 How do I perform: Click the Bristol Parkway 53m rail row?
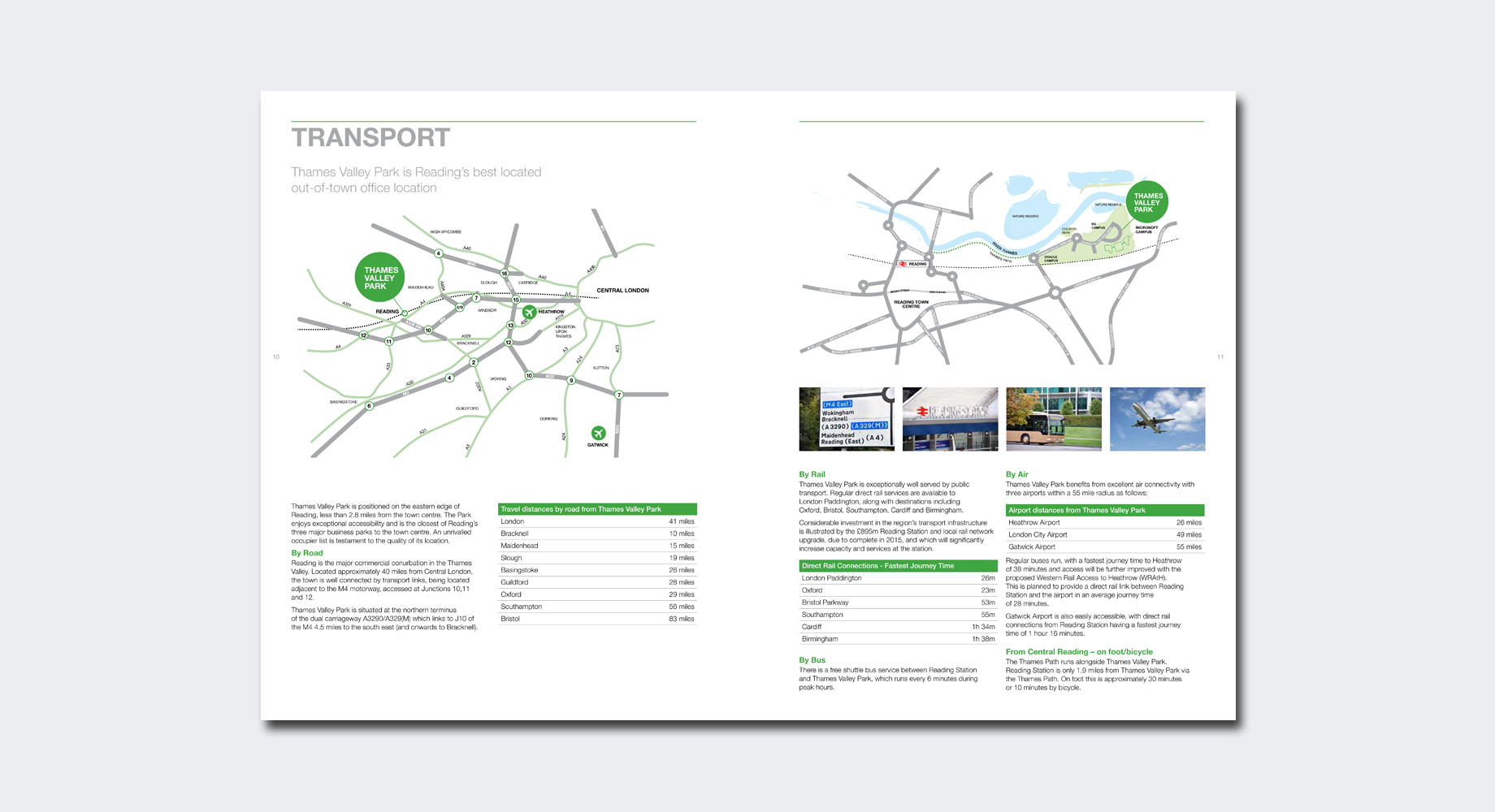click(898, 603)
